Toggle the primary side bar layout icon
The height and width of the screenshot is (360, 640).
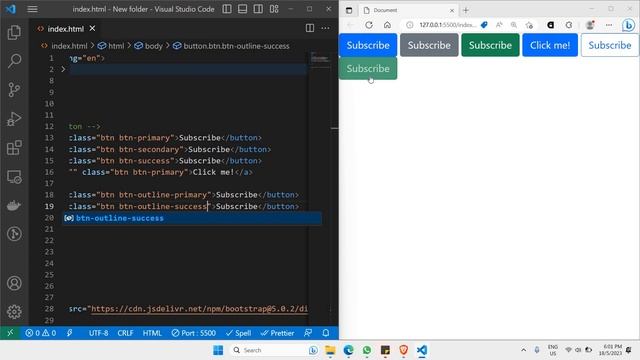(x=227, y=9)
